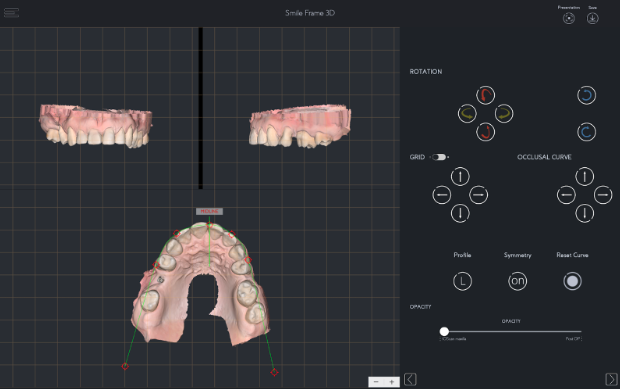Screen dimensions: 620x389
Task: Move grid up with arrow button
Action: pyautogui.click(x=460, y=176)
